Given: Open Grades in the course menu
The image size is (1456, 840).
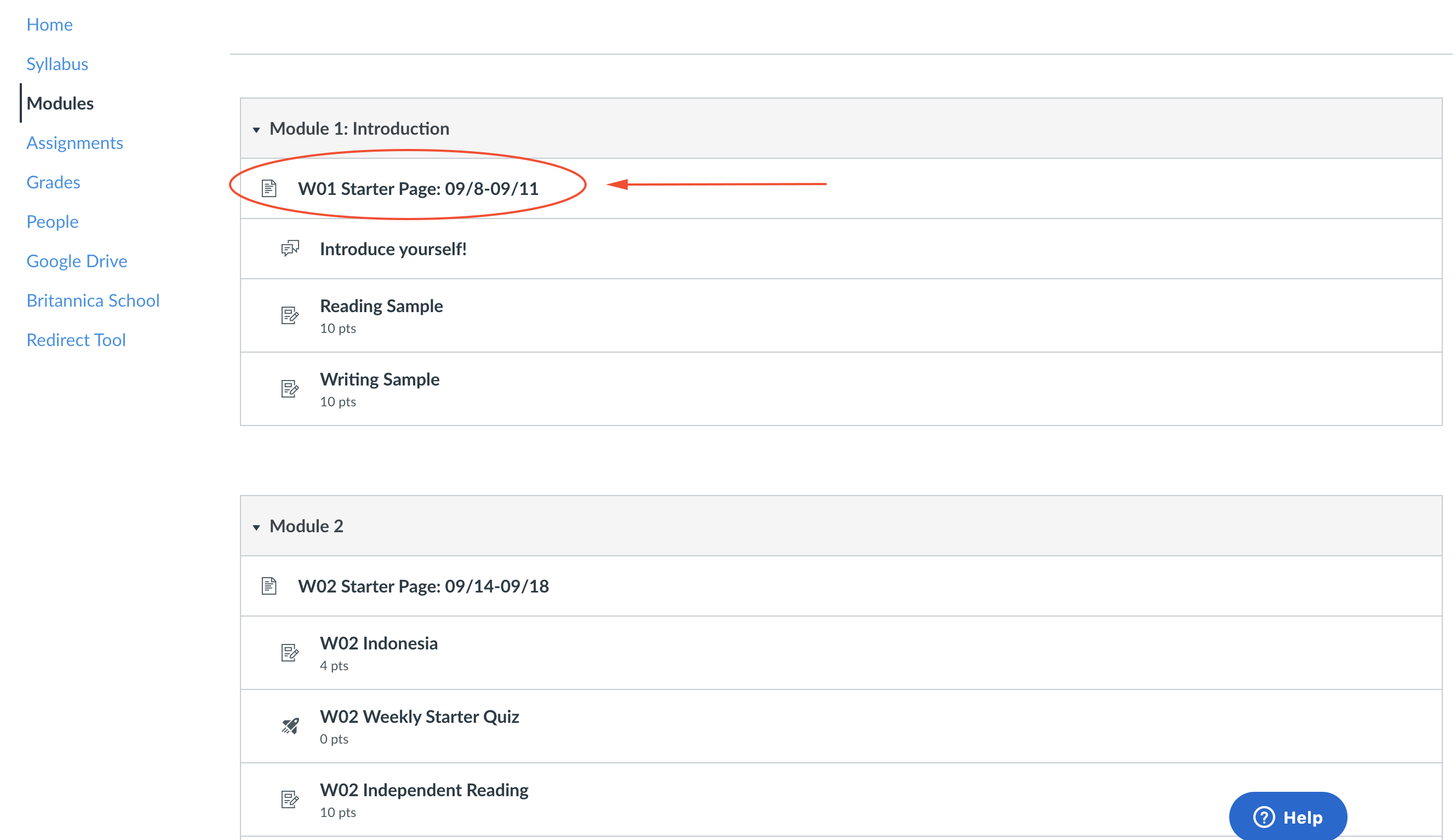Looking at the screenshot, I should (53, 182).
